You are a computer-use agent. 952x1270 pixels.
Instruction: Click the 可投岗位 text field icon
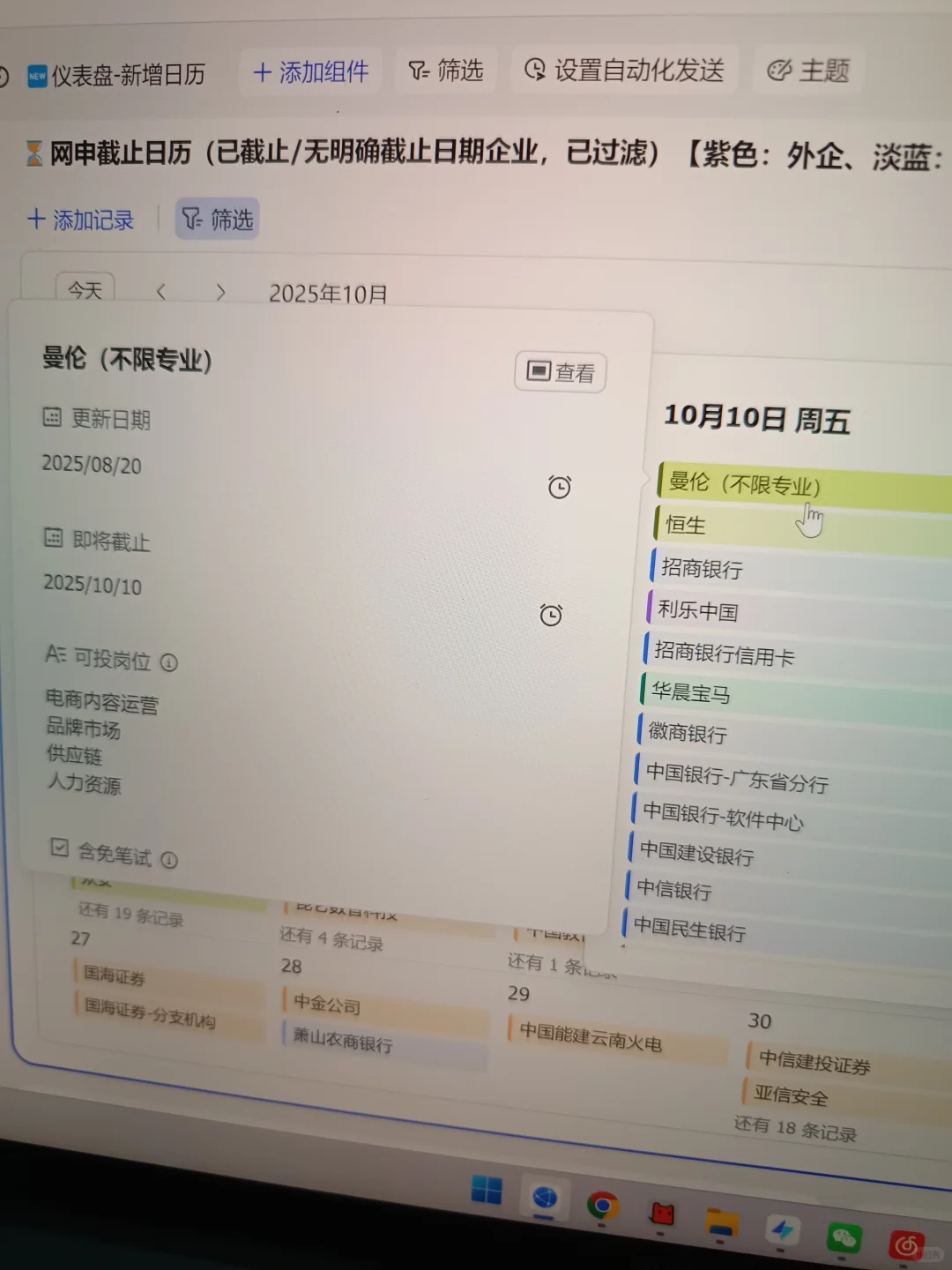pyautogui.click(x=56, y=654)
